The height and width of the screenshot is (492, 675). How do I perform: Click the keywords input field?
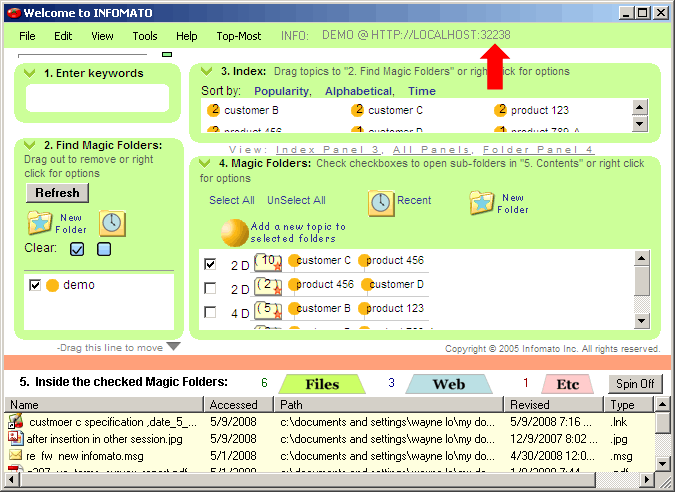pos(97,98)
